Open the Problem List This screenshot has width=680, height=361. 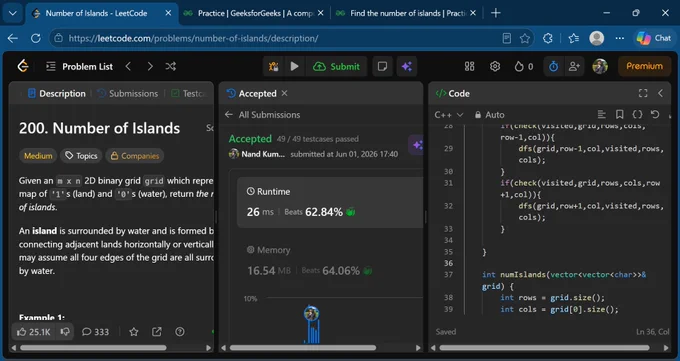pyautogui.click(x=79, y=66)
